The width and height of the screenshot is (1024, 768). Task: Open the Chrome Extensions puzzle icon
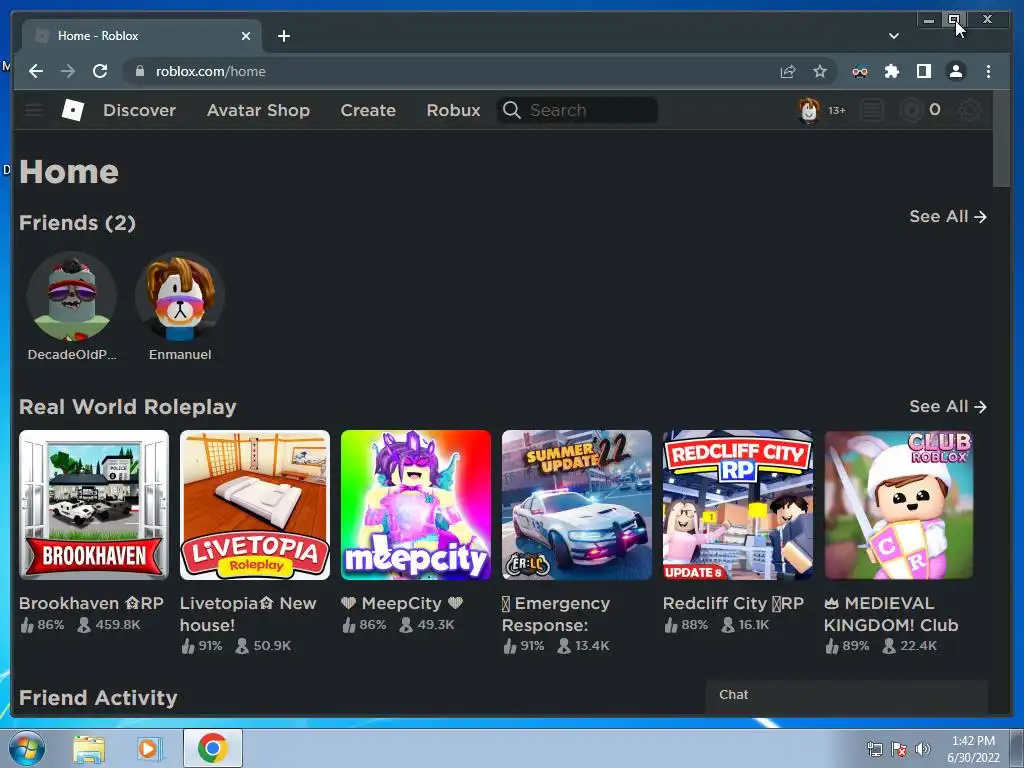tap(891, 71)
